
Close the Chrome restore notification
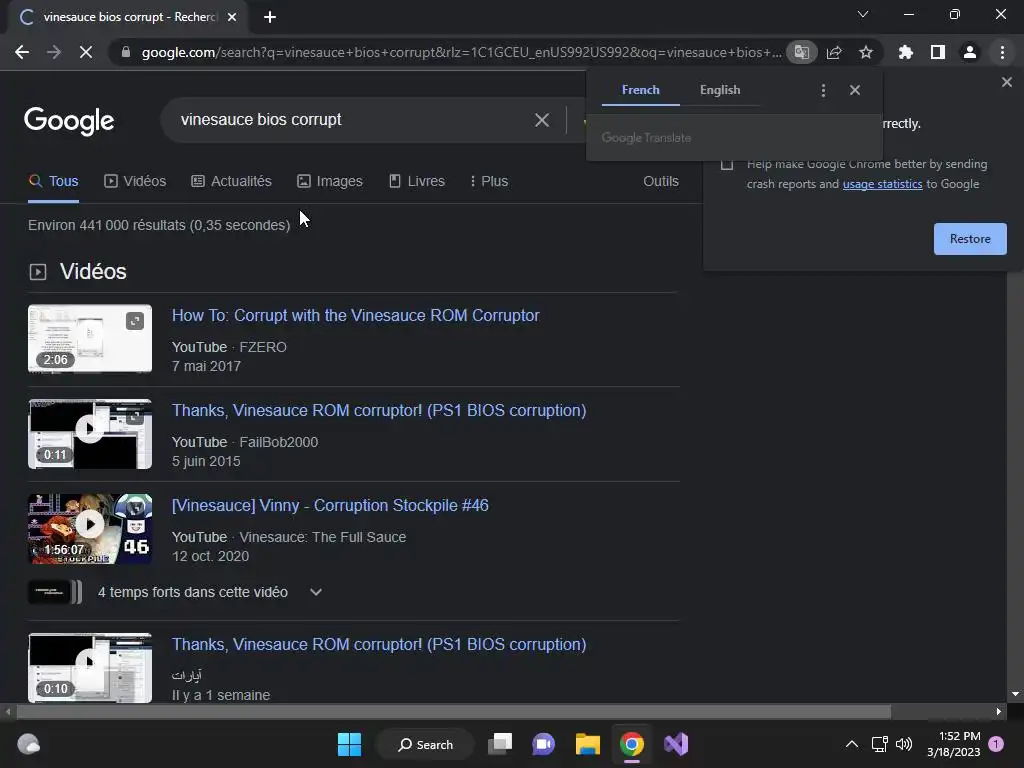(1007, 82)
